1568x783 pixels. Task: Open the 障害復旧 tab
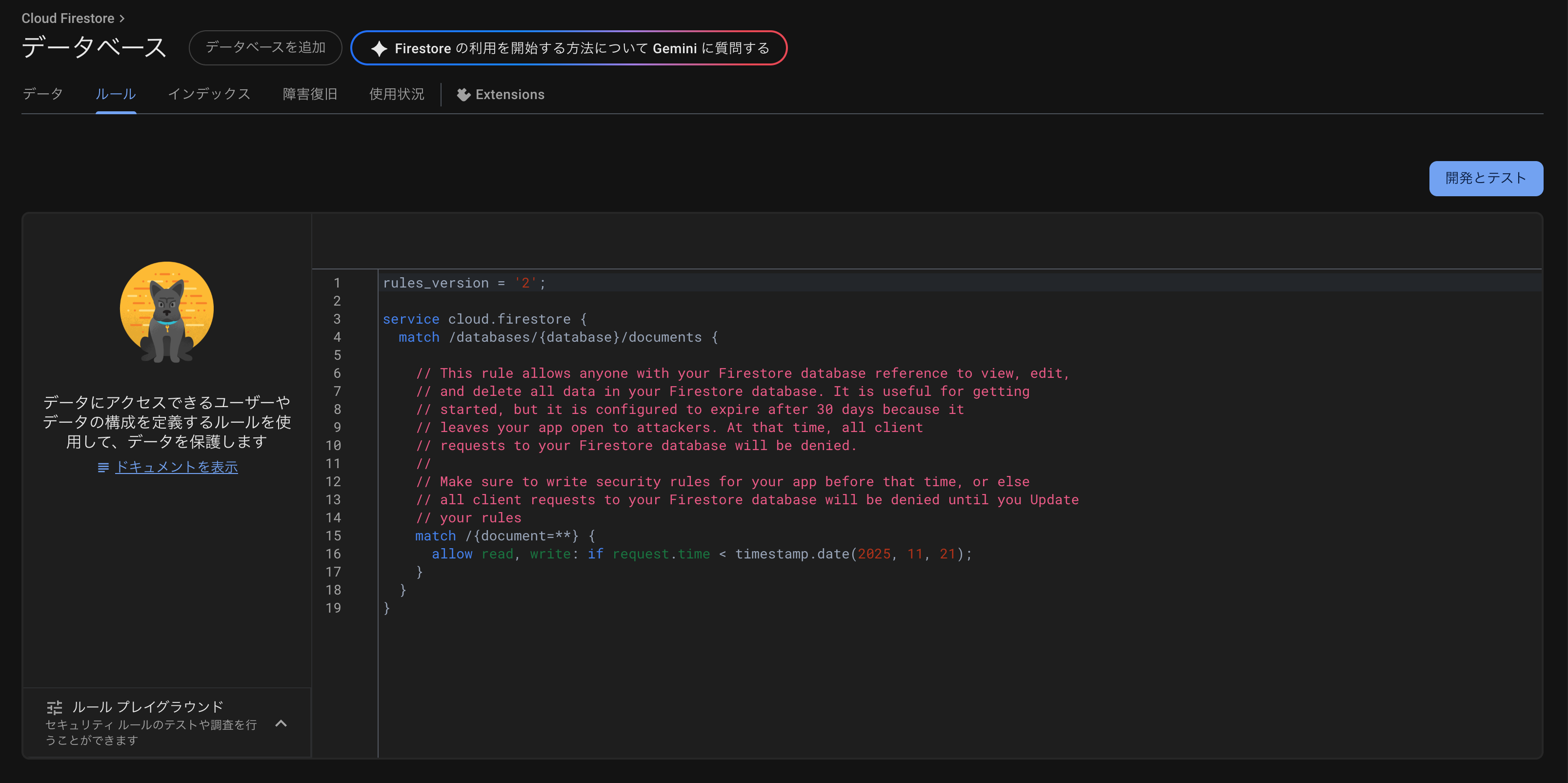310,94
